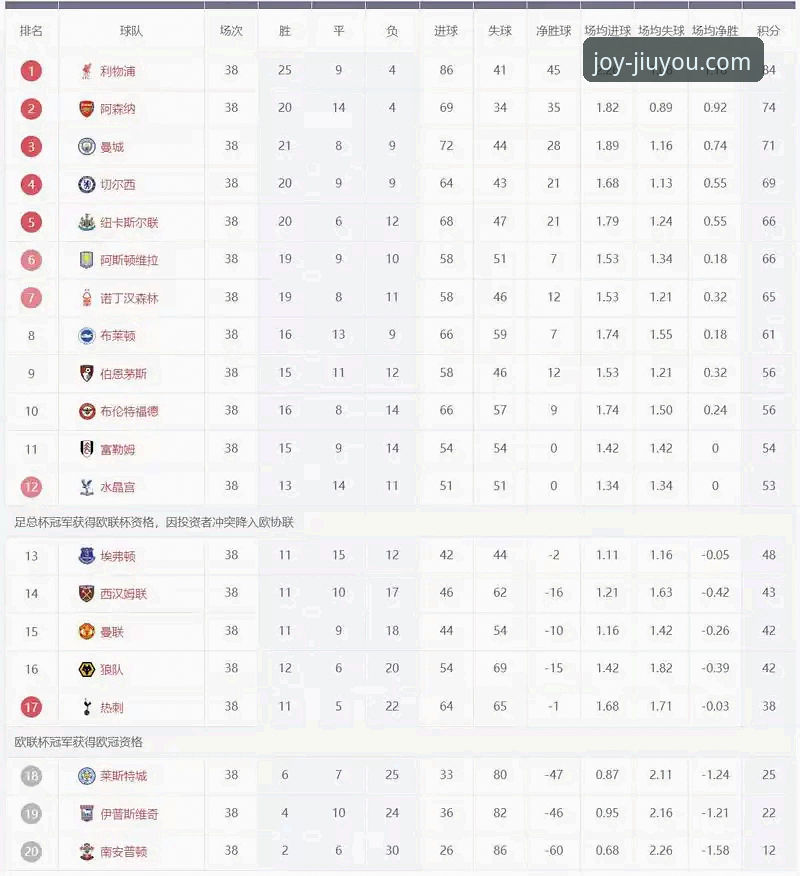
Task: Select the Manchester City badge icon
Action: (x=87, y=147)
